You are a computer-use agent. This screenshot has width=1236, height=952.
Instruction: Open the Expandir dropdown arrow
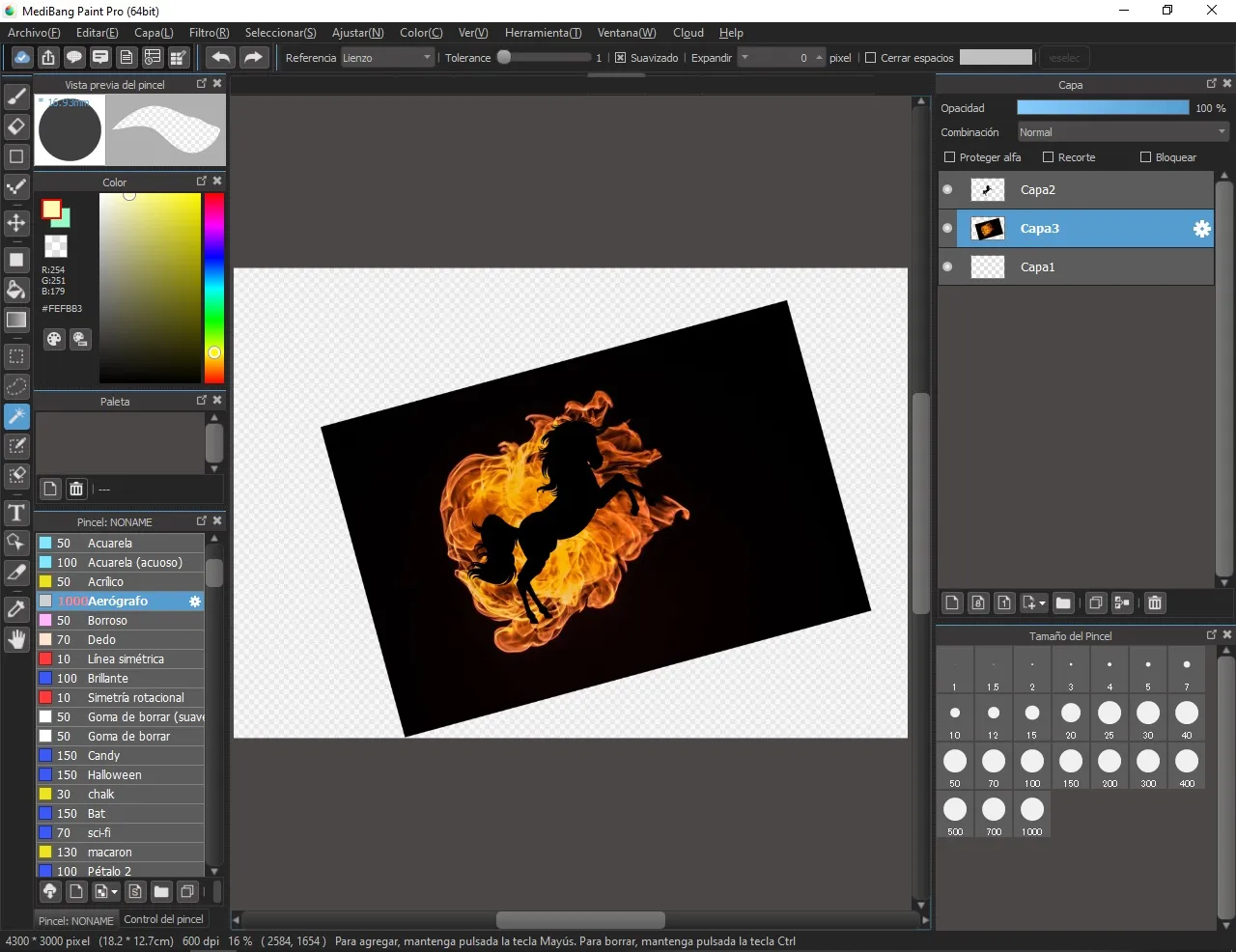[x=744, y=58]
